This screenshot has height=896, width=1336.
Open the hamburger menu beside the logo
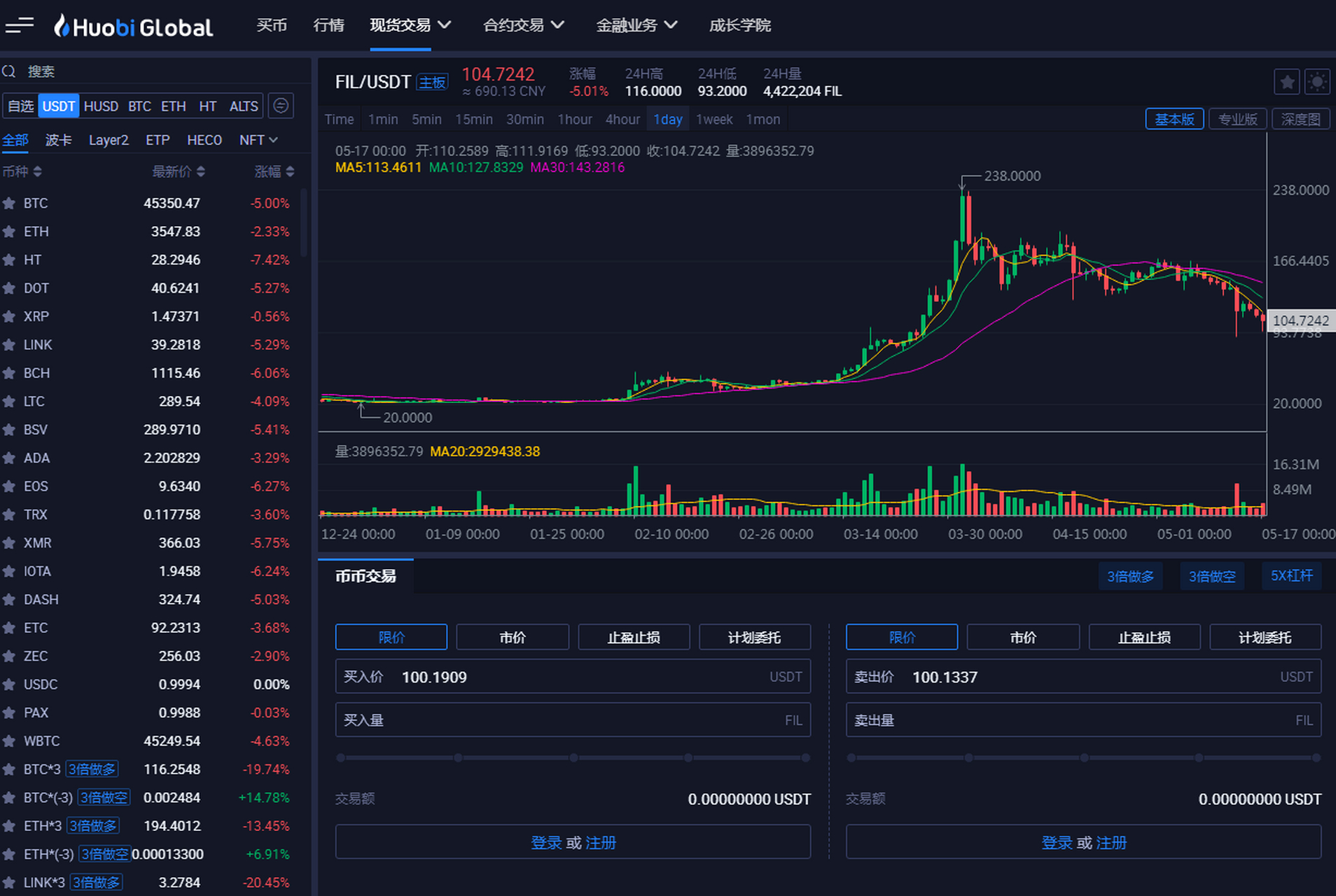point(19,26)
